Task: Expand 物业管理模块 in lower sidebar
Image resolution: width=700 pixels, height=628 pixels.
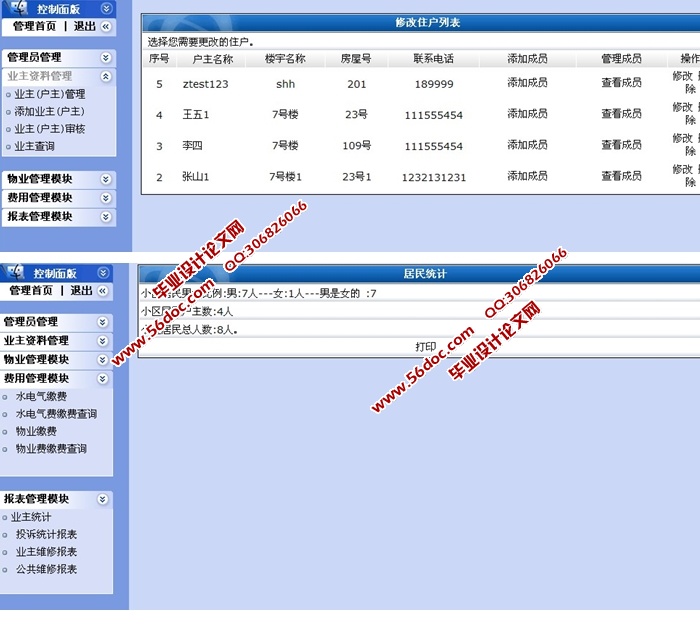Action: tap(103, 360)
